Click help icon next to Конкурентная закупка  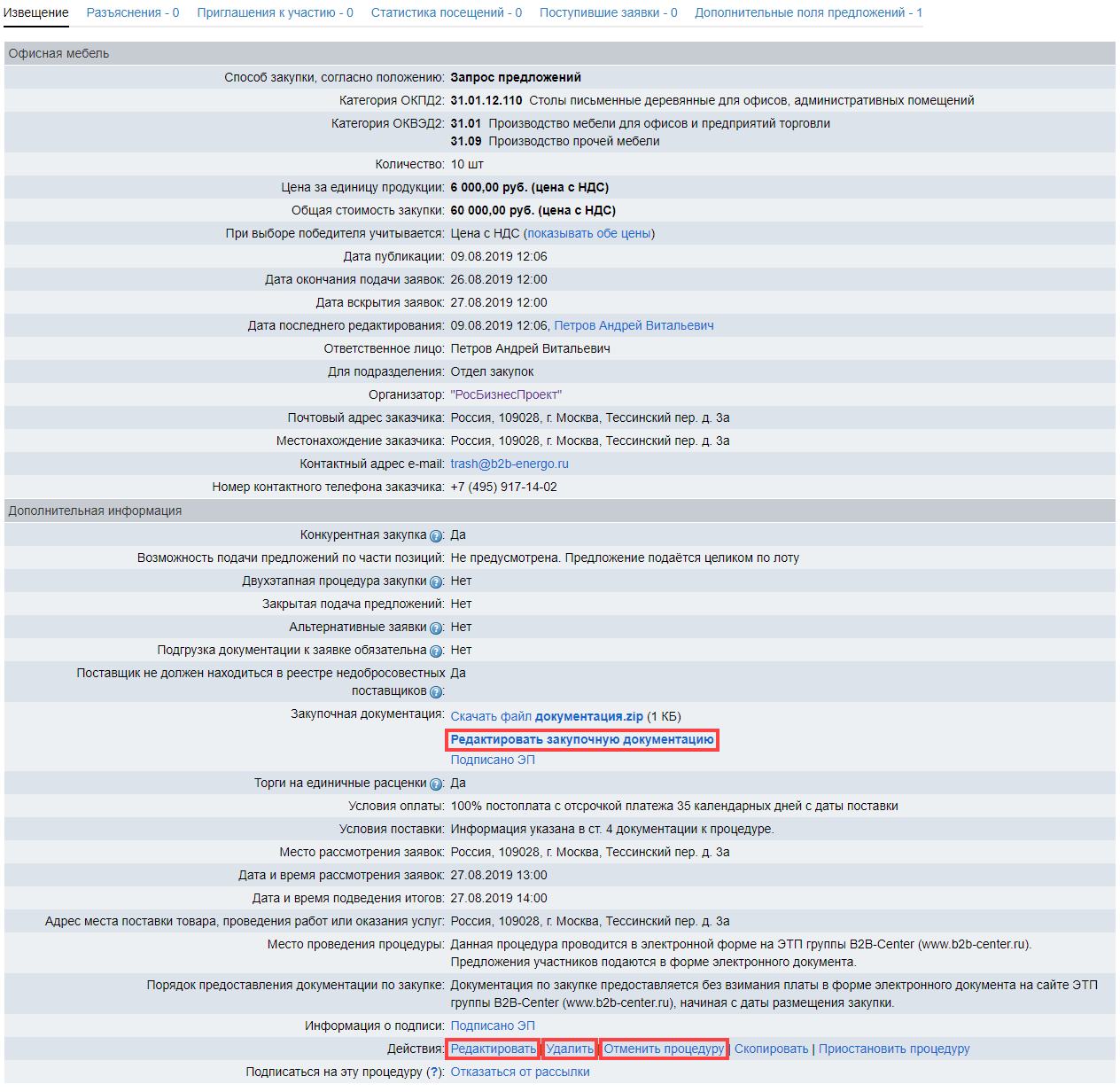click(436, 536)
